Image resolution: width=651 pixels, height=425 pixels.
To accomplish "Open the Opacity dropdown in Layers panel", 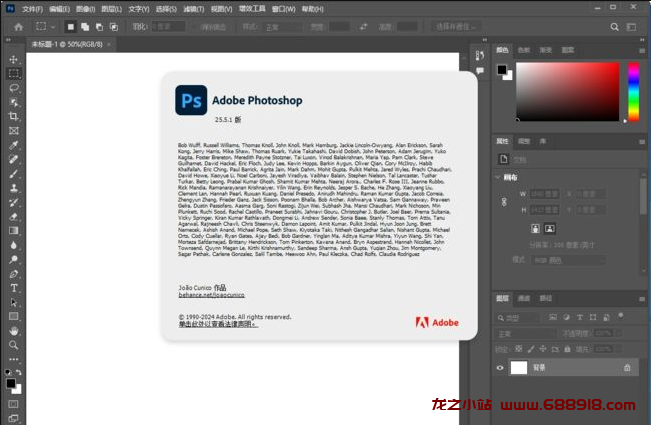I will tap(618, 333).
